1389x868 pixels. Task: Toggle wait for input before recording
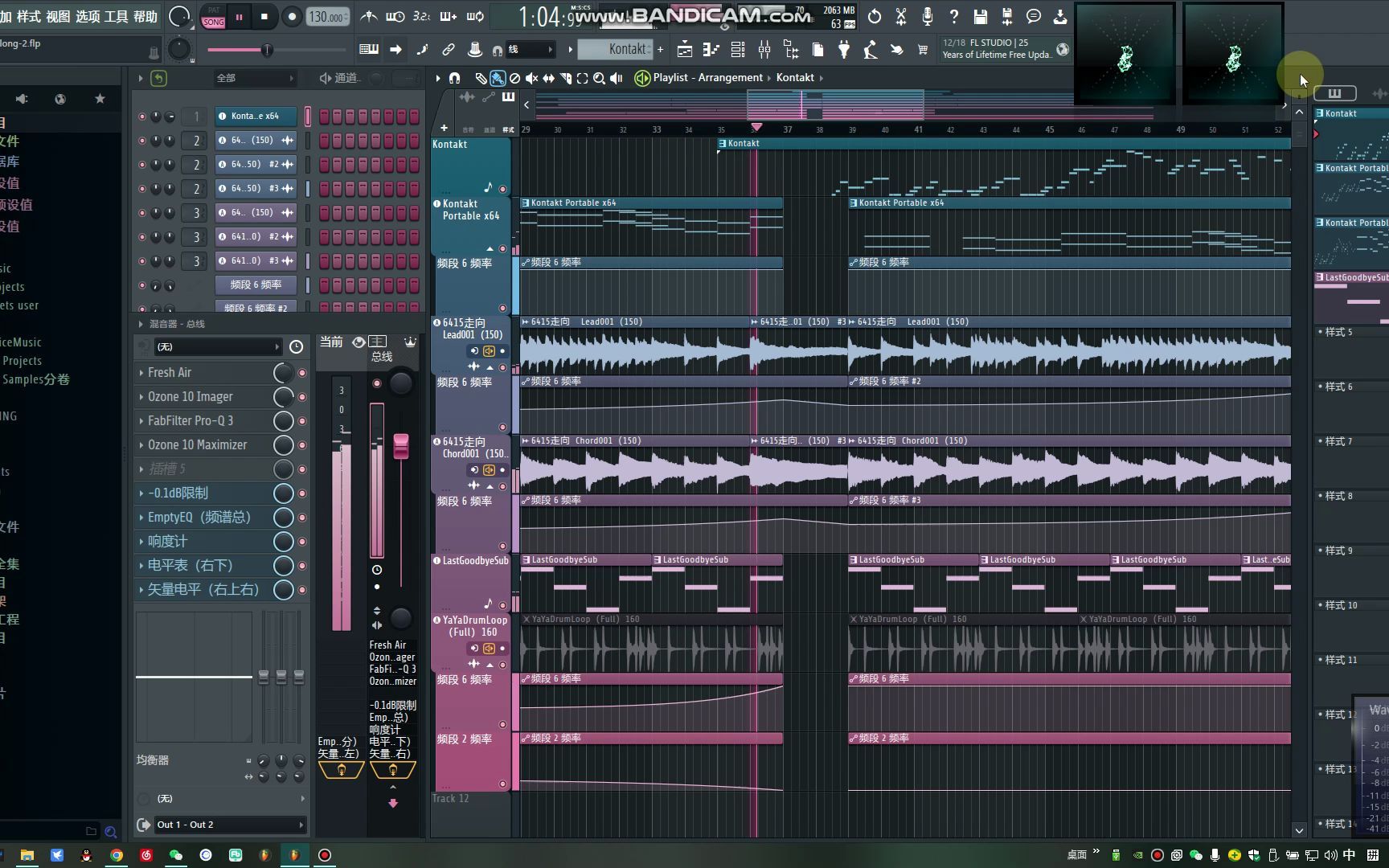[395, 16]
